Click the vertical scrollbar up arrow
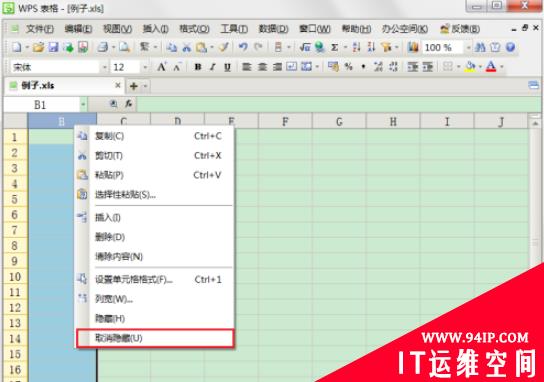Image resolution: width=544 pixels, height=382 pixels. (535, 124)
